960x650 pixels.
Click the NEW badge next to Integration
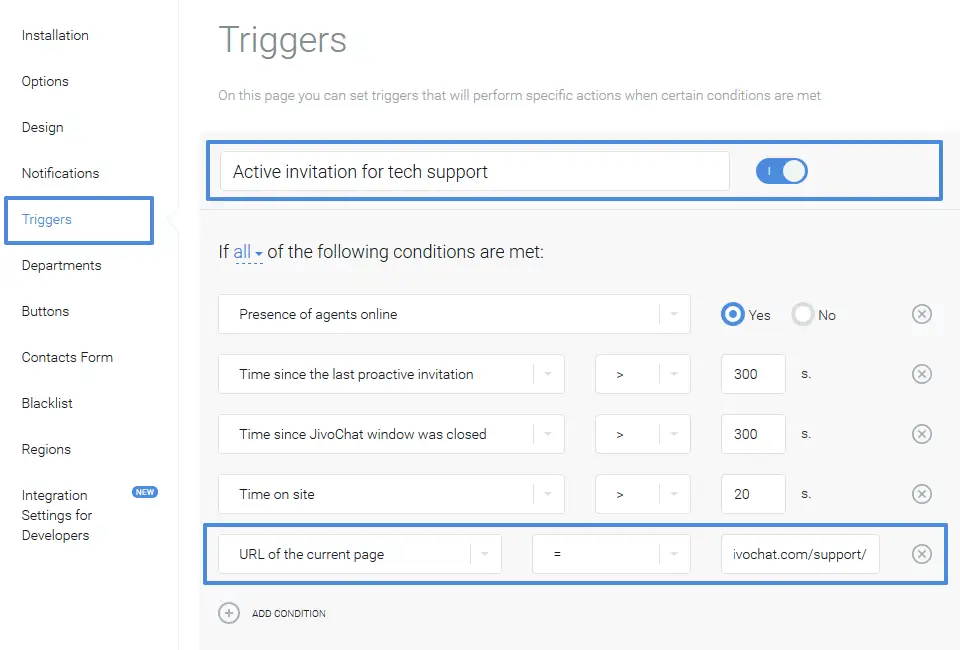coord(145,492)
